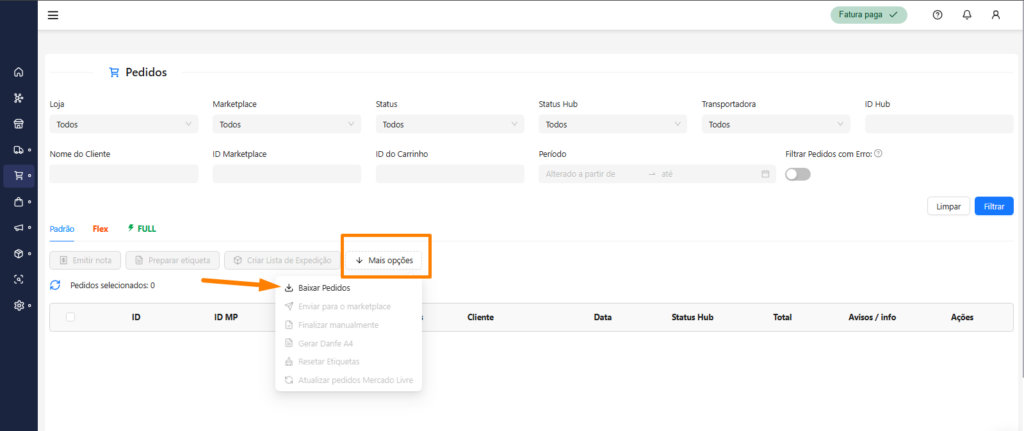Go to Home in the sidebar
This screenshot has width=1024, height=431.
click(x=19, y=72)
